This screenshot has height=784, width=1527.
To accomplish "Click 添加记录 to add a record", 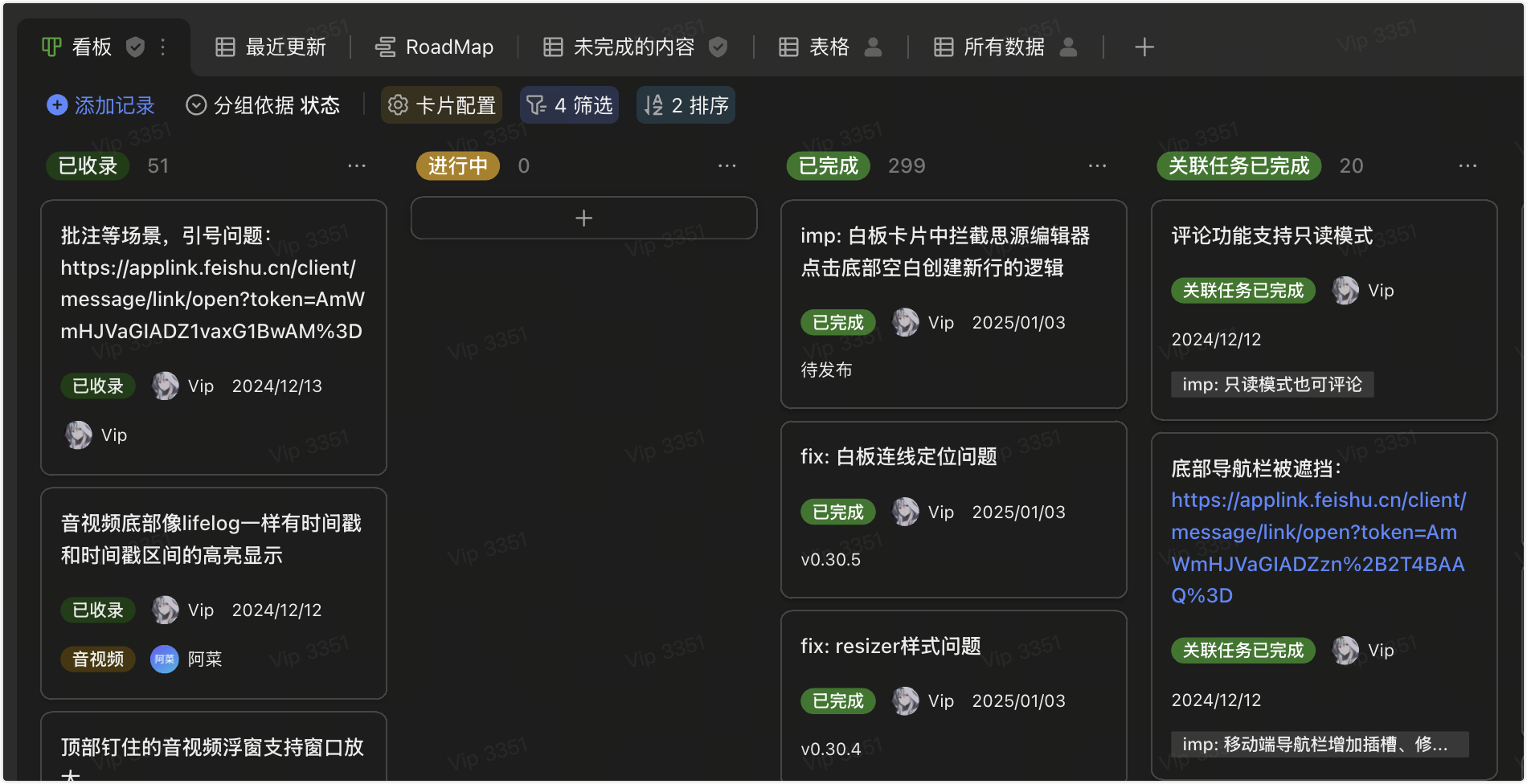I will (x=100, y=105).
